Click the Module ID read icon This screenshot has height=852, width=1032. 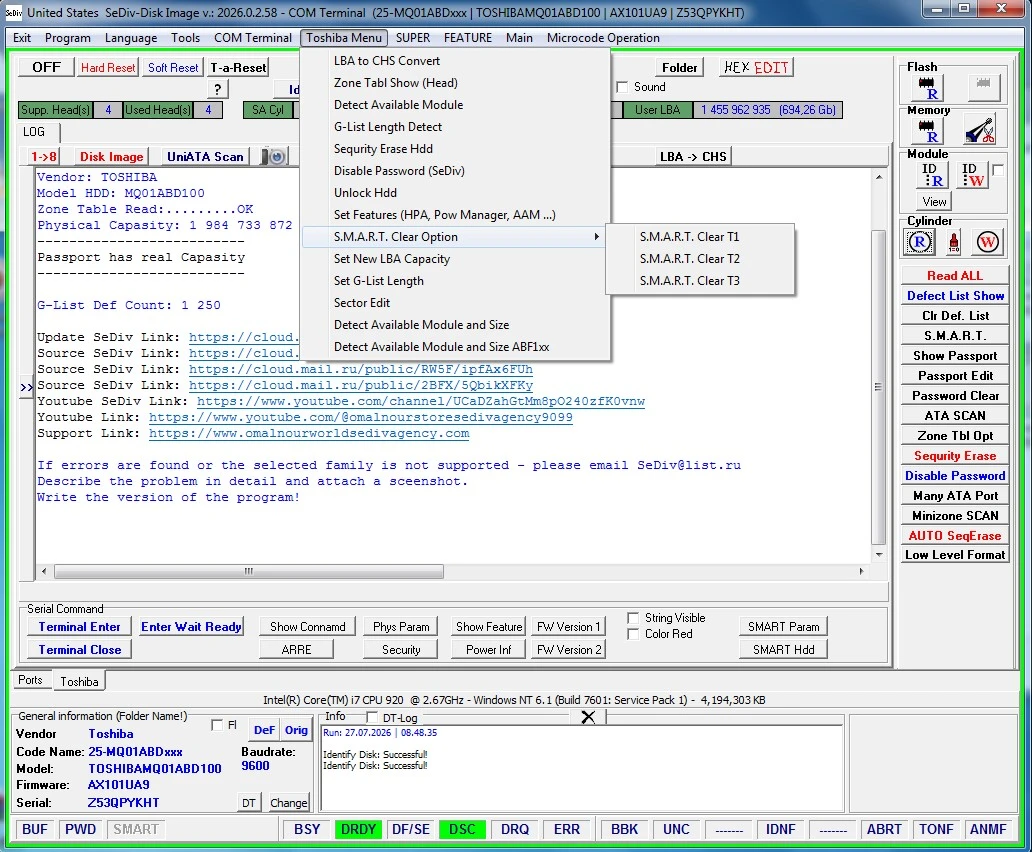tap(933, 175)
